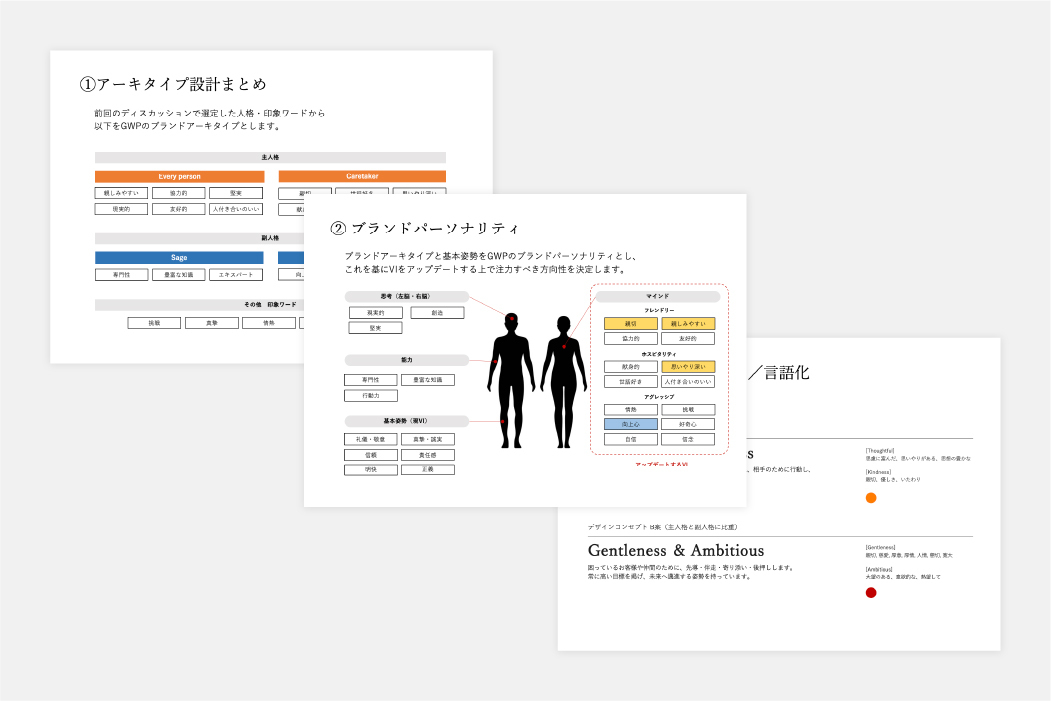Click the "献身的" box
The height and width of the screenshot is (701, 1051).
[631, 367]
